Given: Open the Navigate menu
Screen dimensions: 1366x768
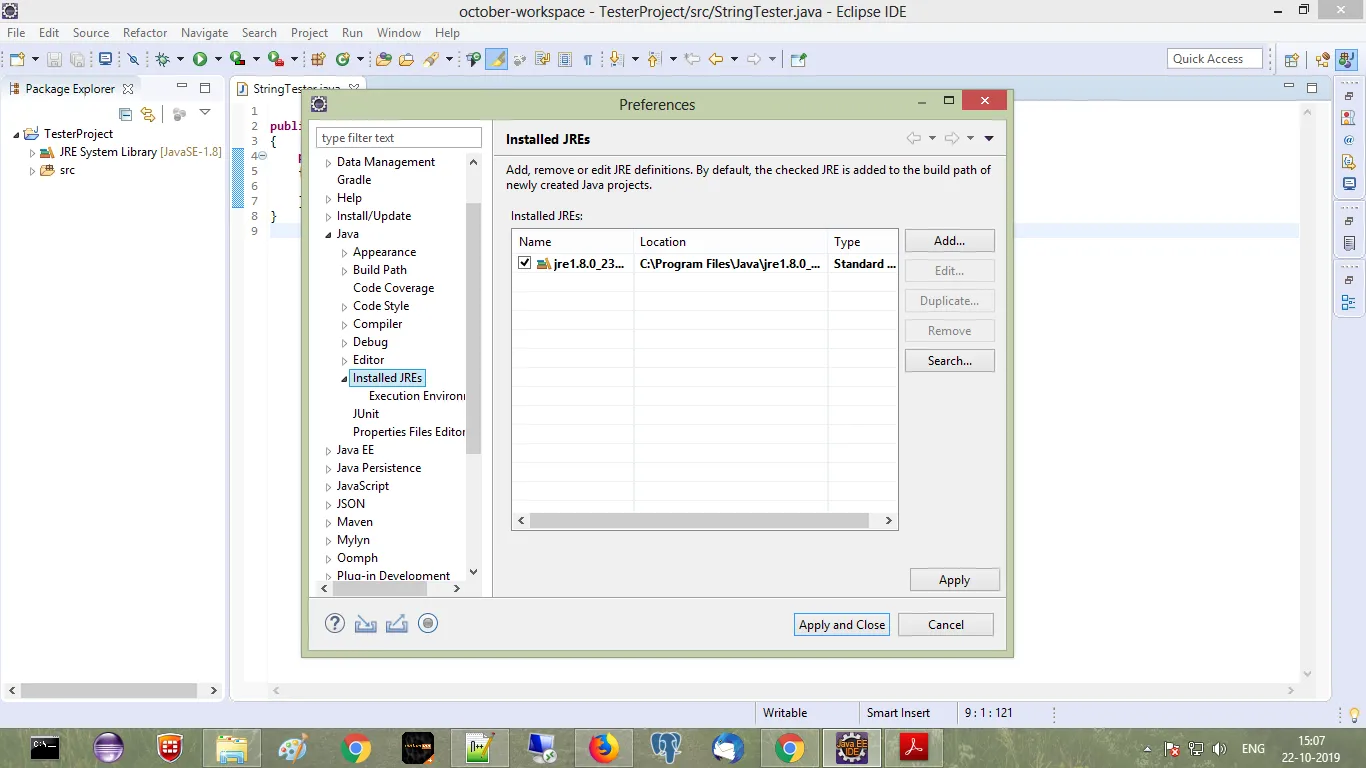Looking at the screenshot, I should tap(204, 33).
